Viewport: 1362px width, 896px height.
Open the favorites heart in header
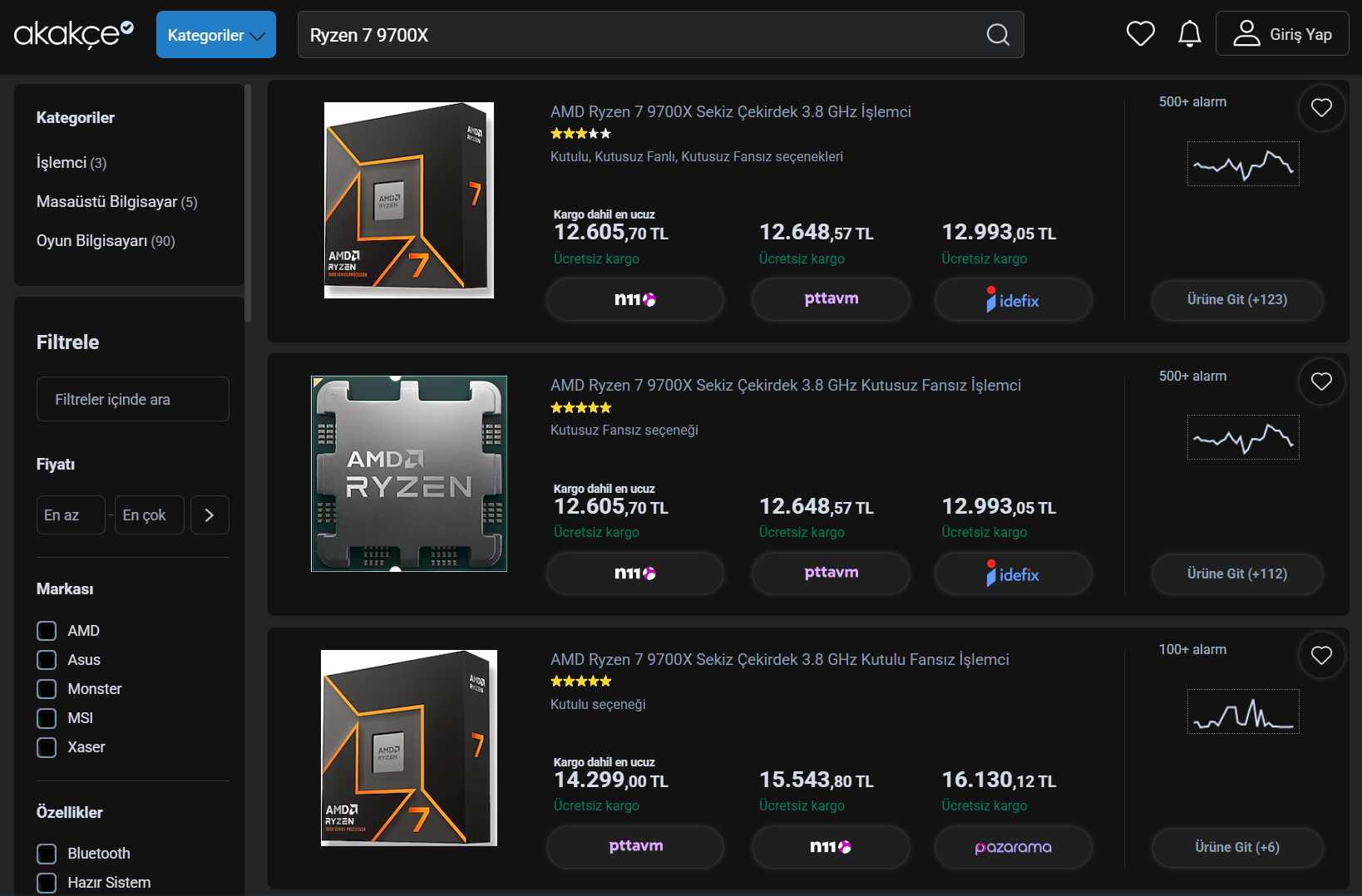[1140, 34]
